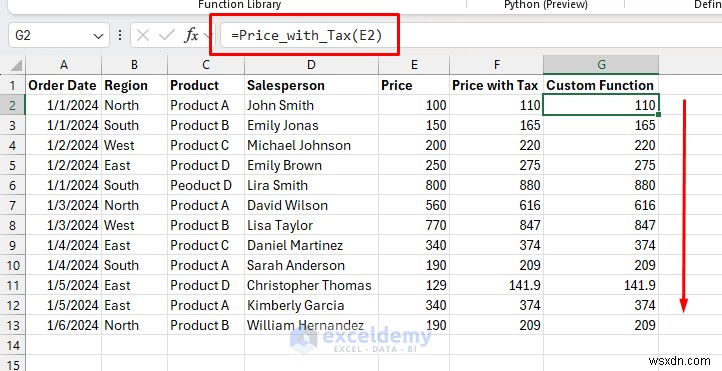
Task: Select row 6 header
Action: [13, 185]
